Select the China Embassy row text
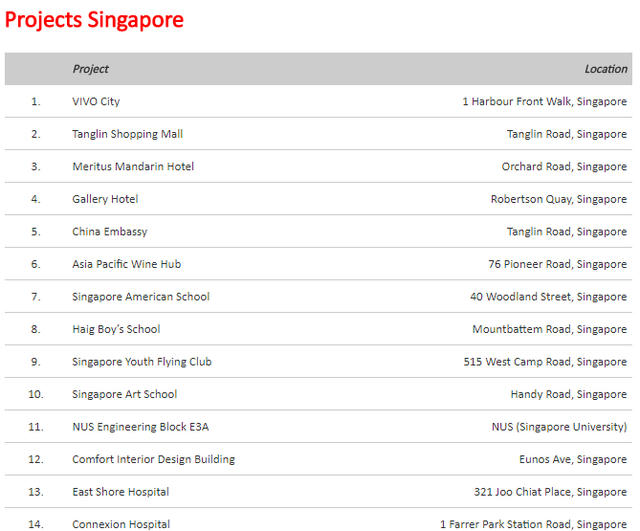 pyautogui.click(x=109, y=232)
